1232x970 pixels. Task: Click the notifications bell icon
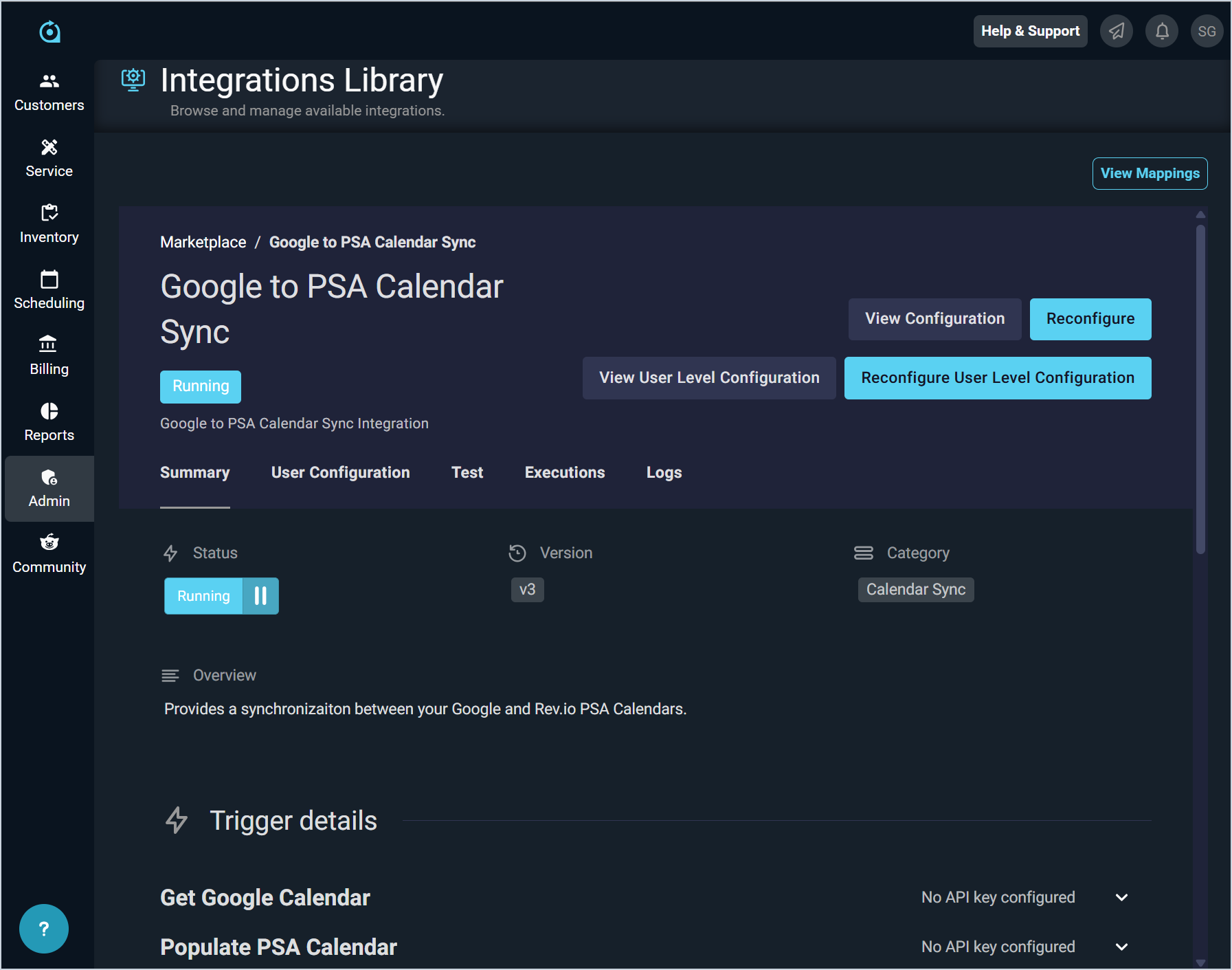tap(1161, 32)
